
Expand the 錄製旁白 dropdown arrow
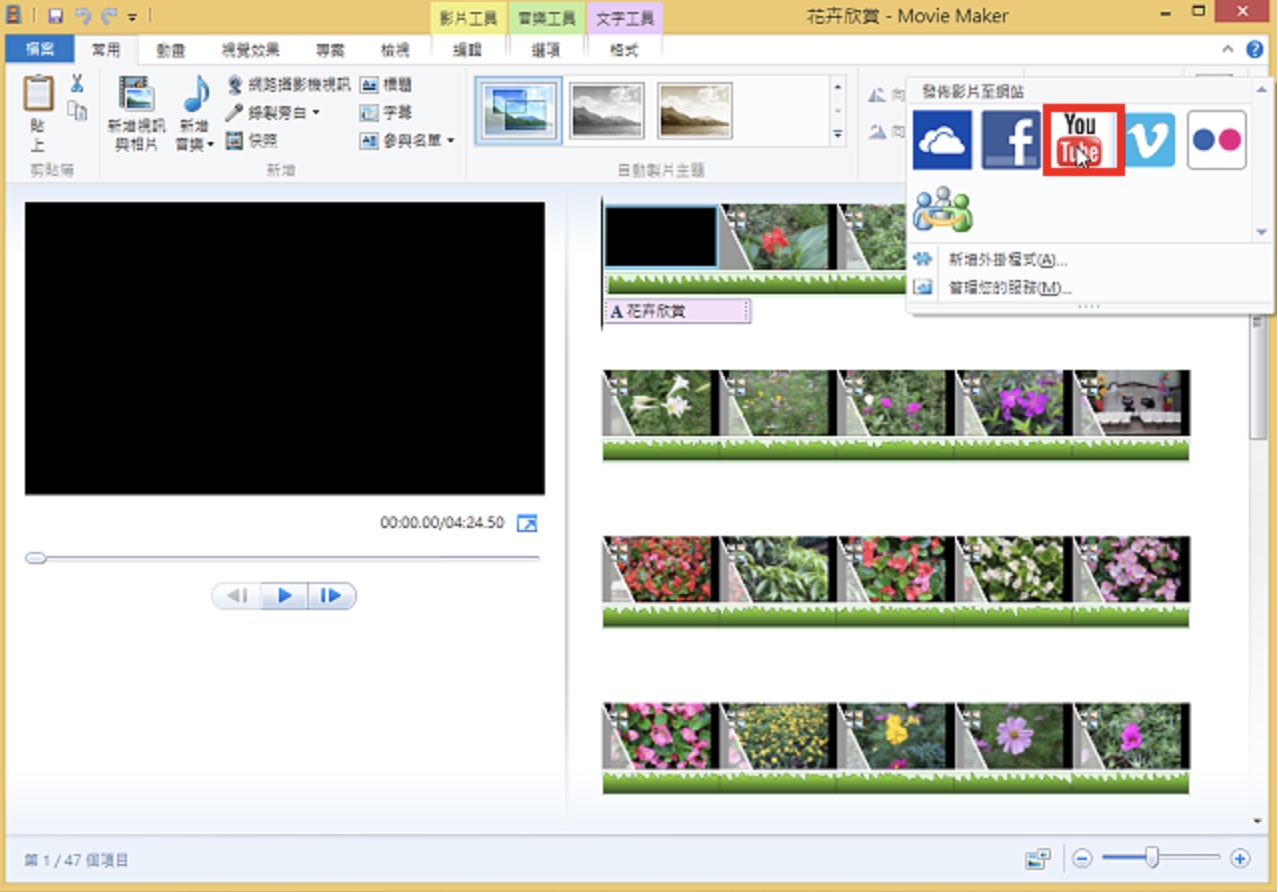(316, 112)
